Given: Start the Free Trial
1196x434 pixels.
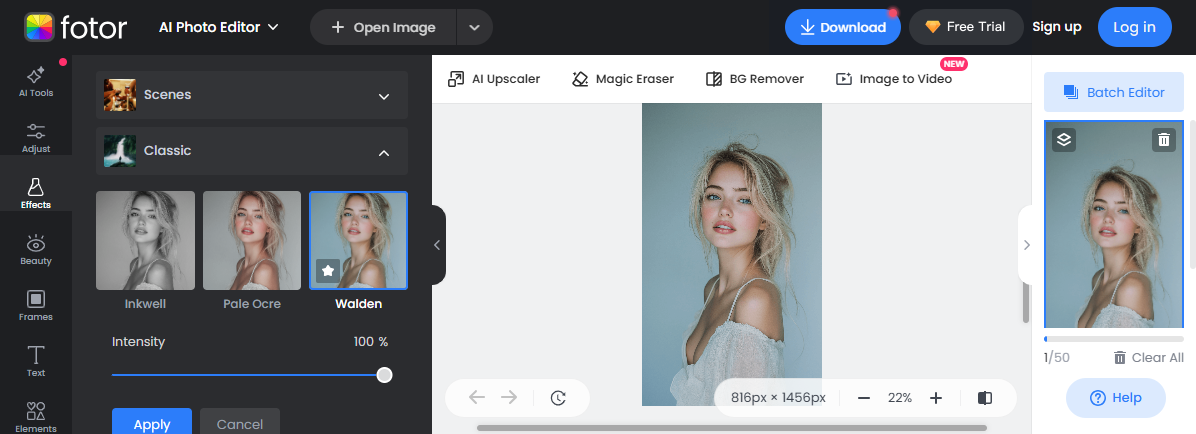Looking at the screenshot, I should [966, 27].
